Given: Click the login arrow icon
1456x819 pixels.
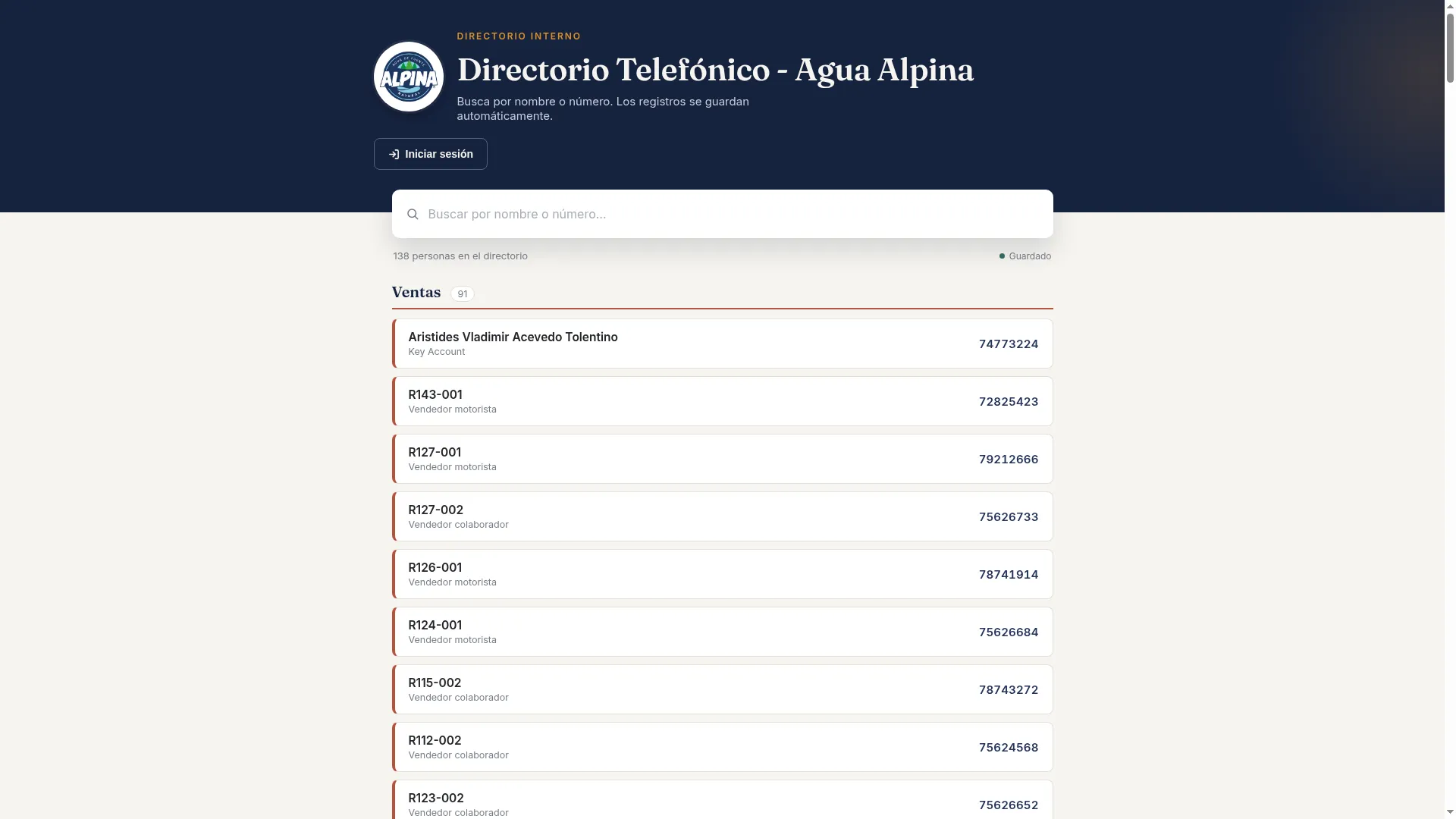Looking at the screenshot, I should point(394,154).
